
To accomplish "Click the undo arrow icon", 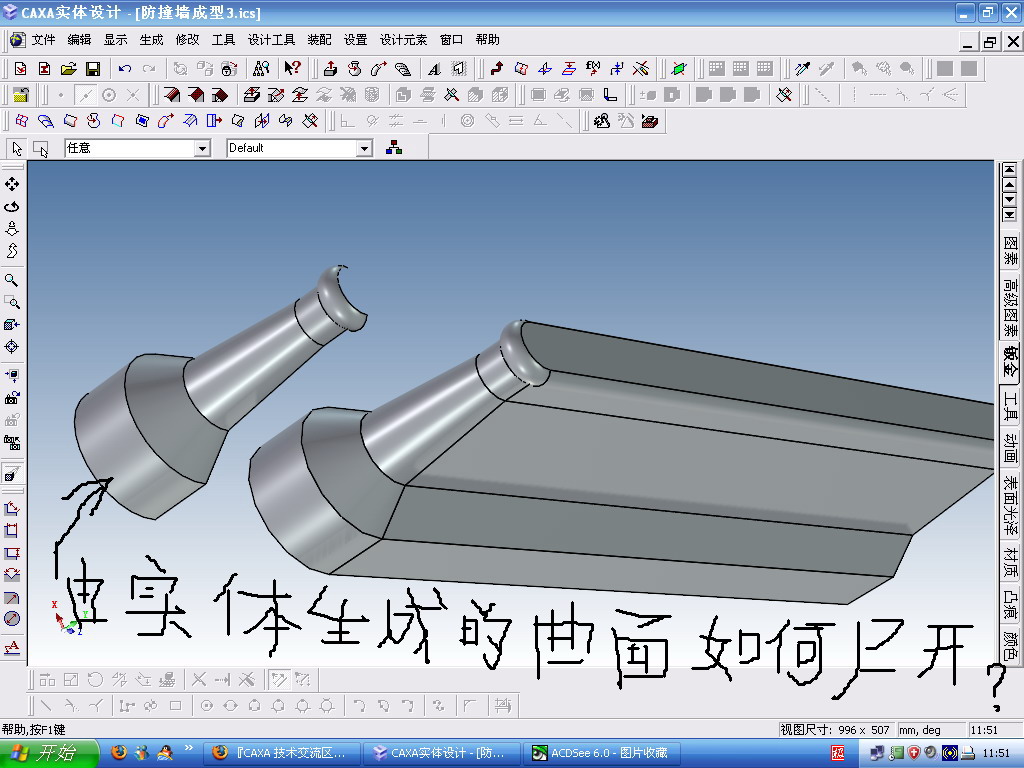I will pyautogui.click(x=125, y=69).
